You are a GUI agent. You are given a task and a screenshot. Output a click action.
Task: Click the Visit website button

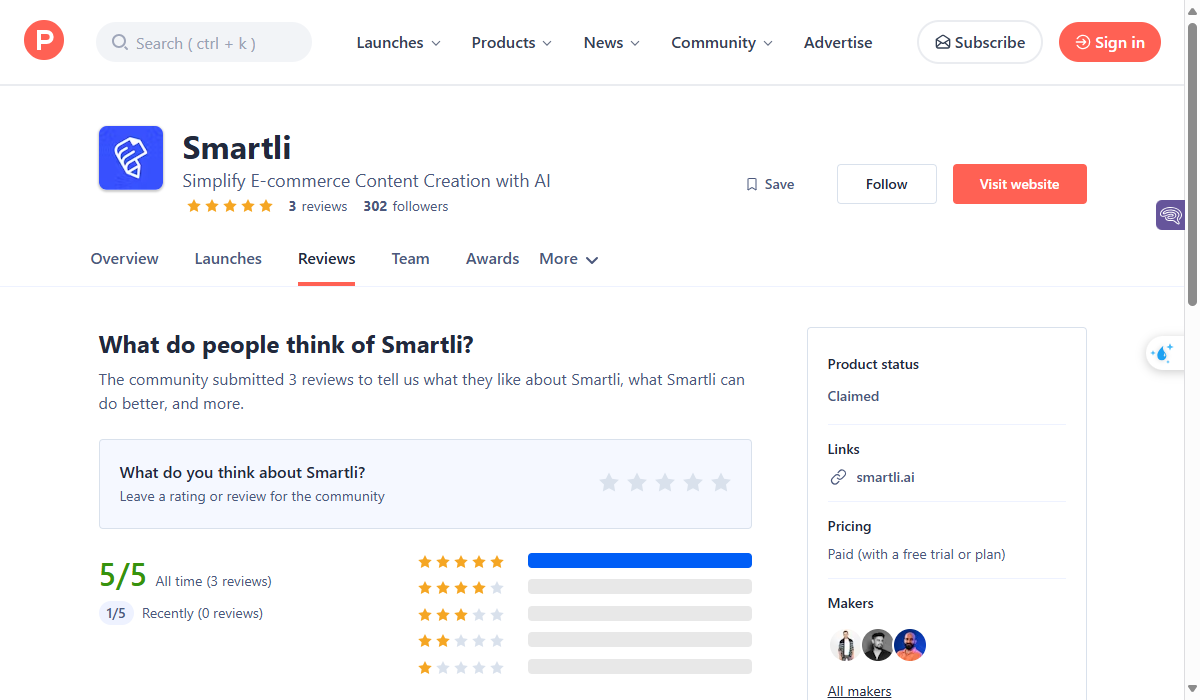[1019, 184]
